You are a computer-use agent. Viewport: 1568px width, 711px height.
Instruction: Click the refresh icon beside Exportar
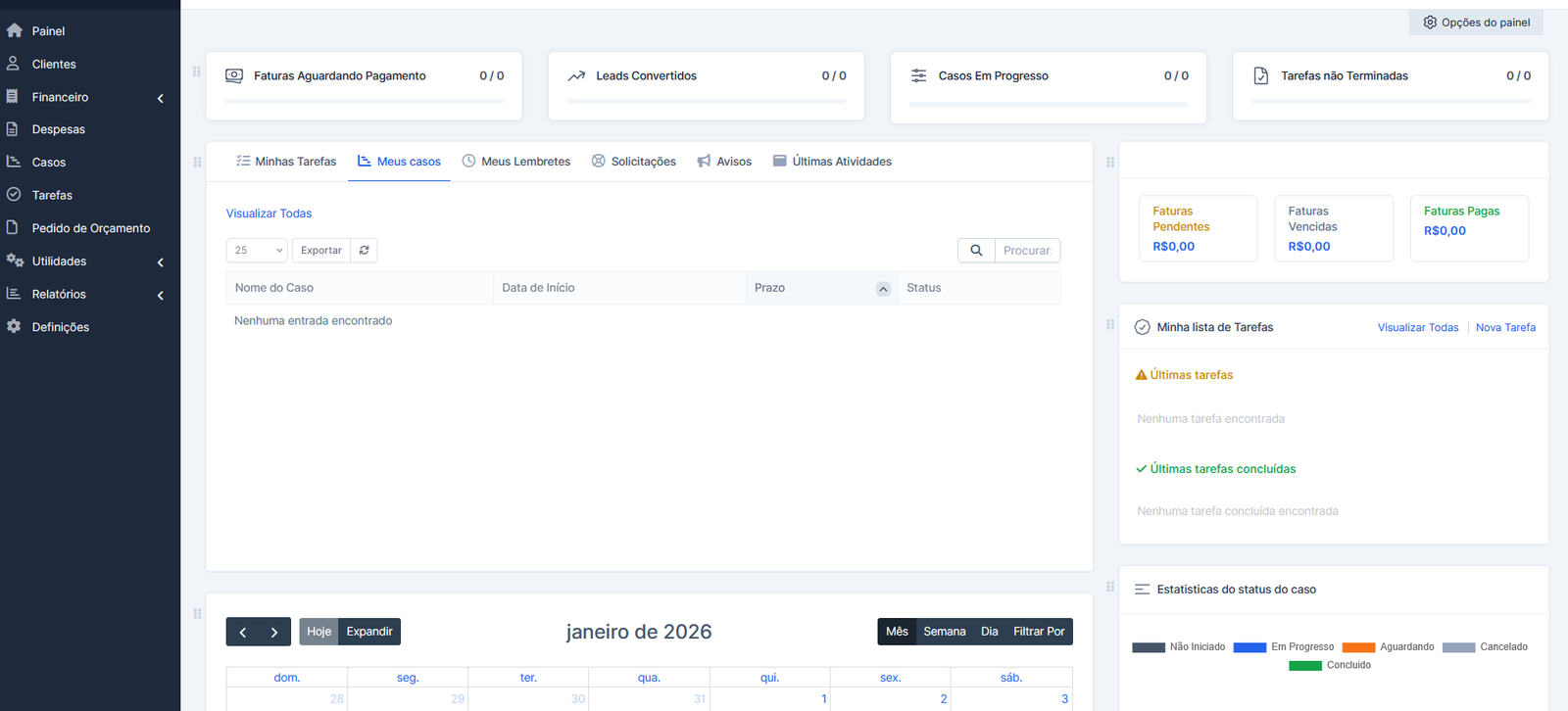[364, 251]
